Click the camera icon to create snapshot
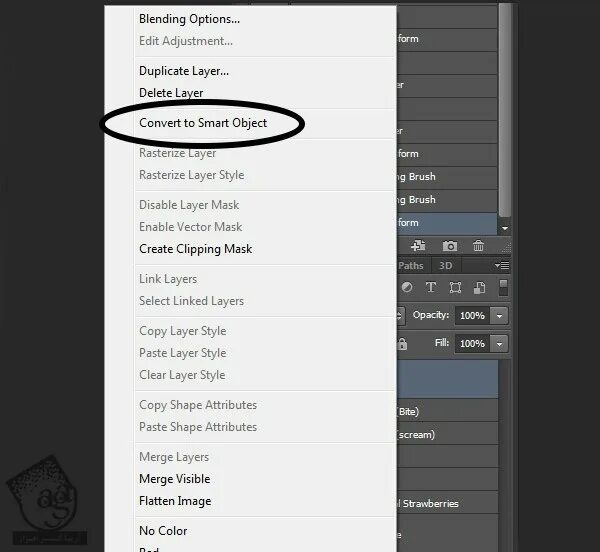 [x=450, y=246]
